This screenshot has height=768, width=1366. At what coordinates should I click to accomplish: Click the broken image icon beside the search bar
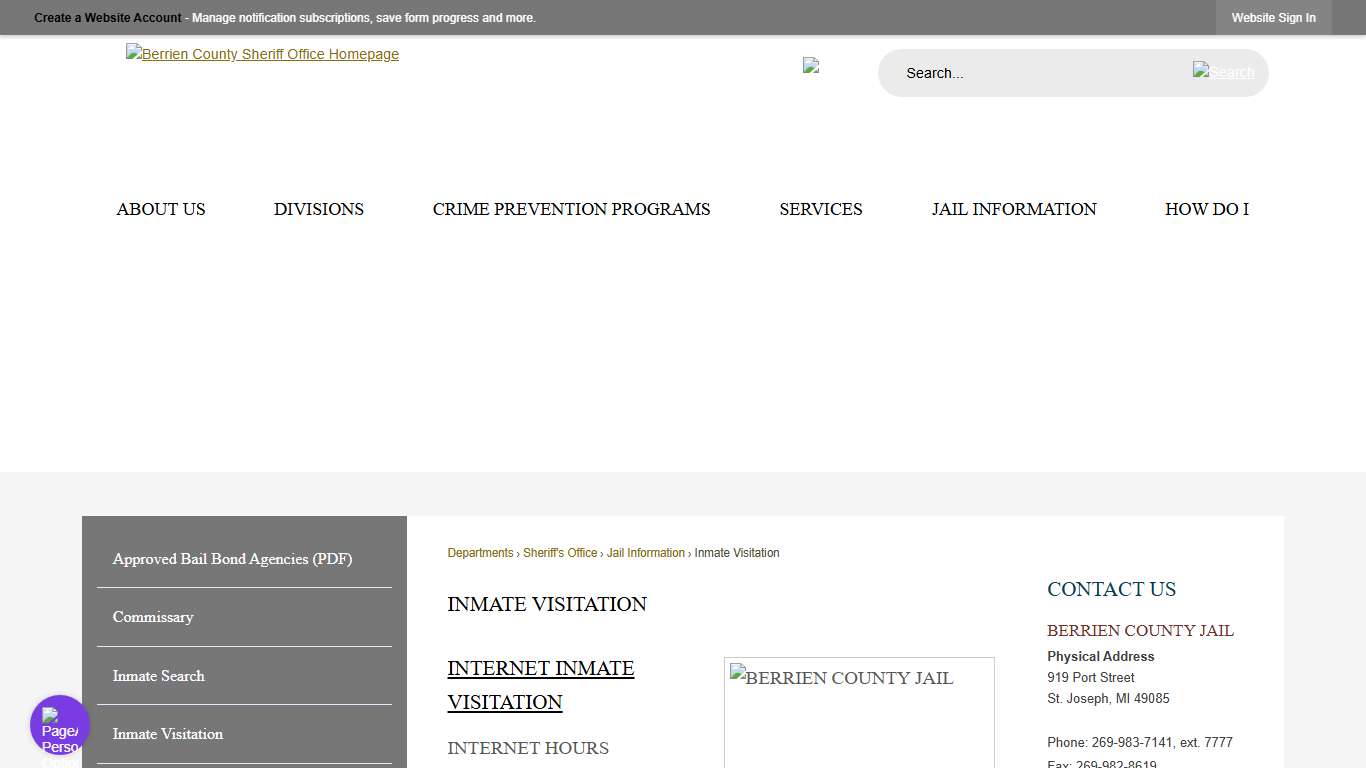[811, 66]
